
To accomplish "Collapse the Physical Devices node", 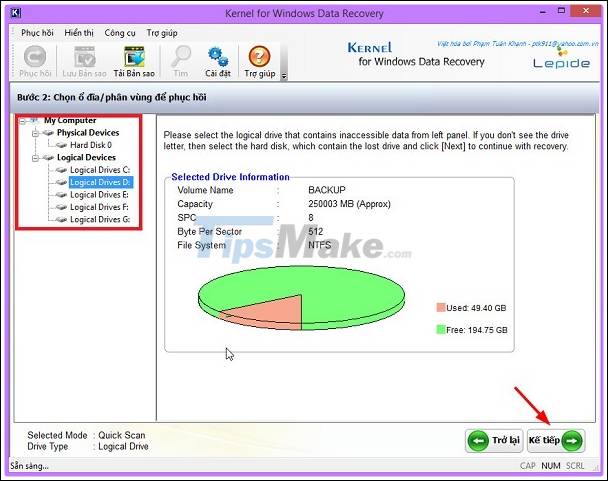I will coord(35,133).
